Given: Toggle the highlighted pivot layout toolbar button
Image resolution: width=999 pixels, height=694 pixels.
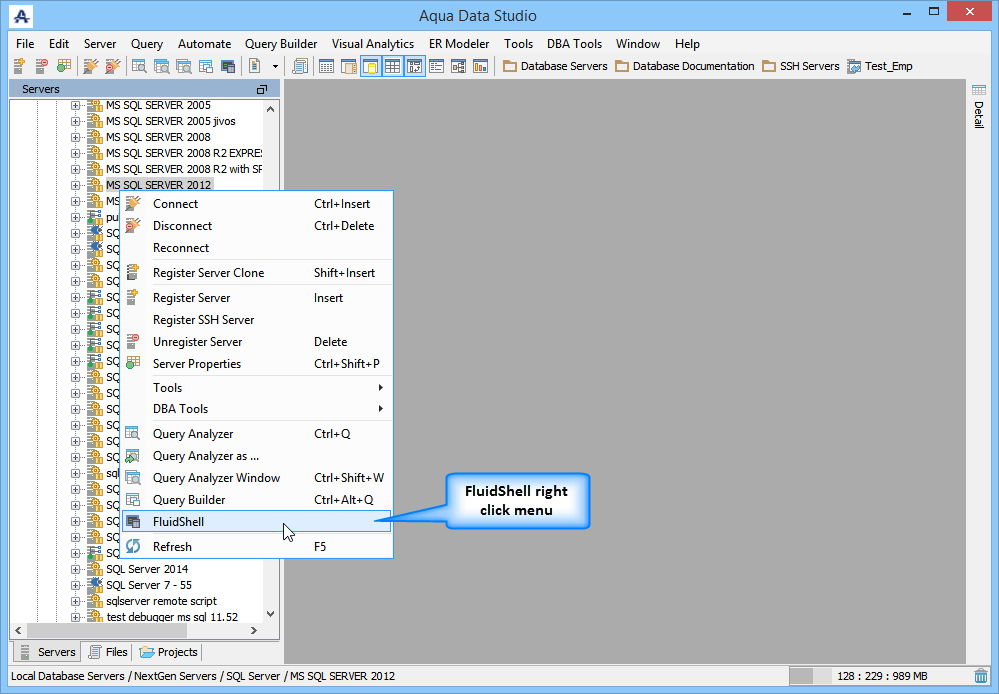Looking at the screenshot, I should [x=415, y=66].
